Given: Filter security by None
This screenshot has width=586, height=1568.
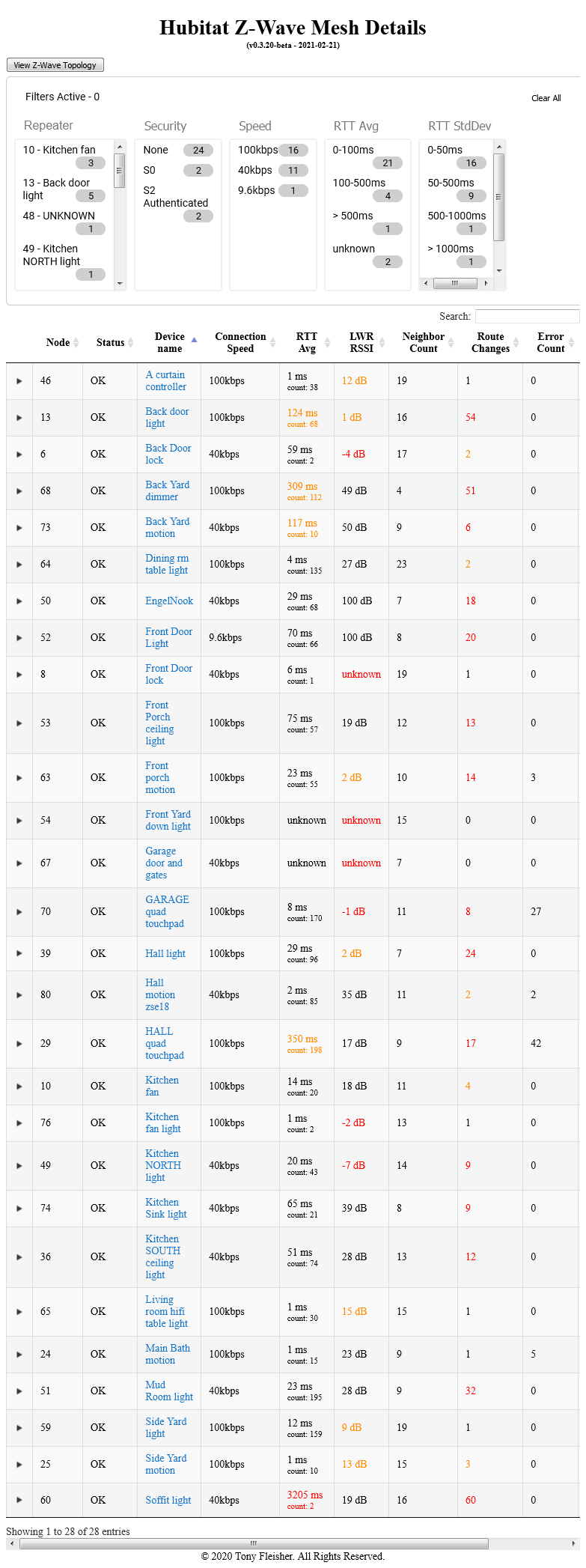Looking at the screenshot, I should click(178, 150).
